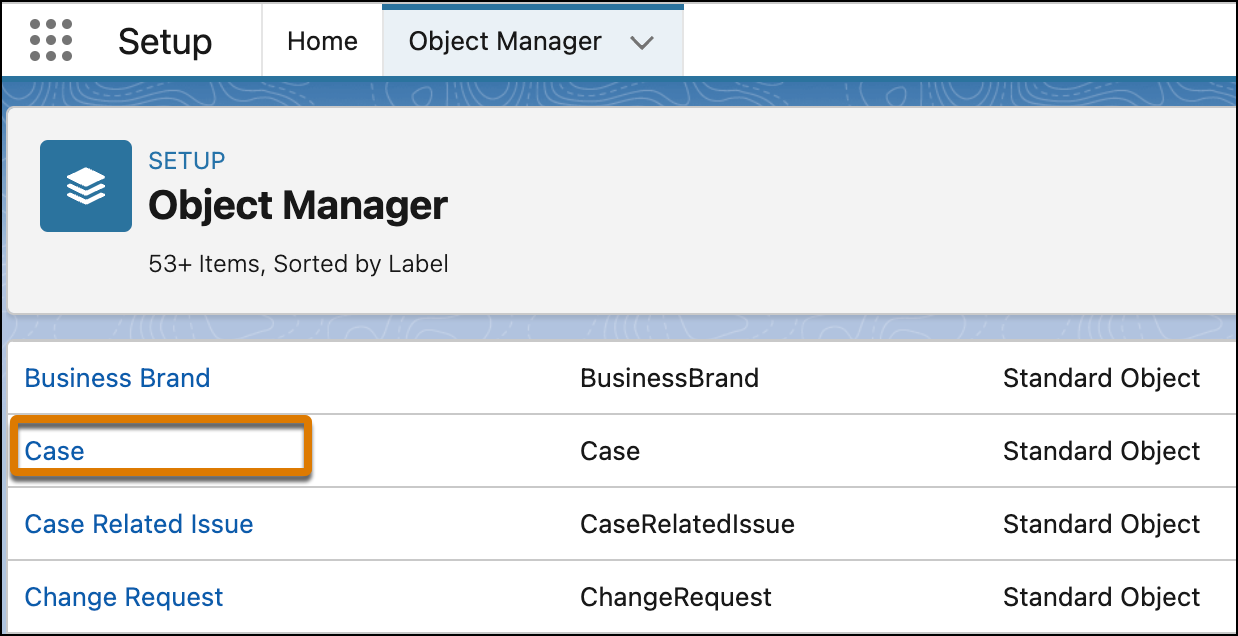Click the Setup title in the header

point(164,42)
